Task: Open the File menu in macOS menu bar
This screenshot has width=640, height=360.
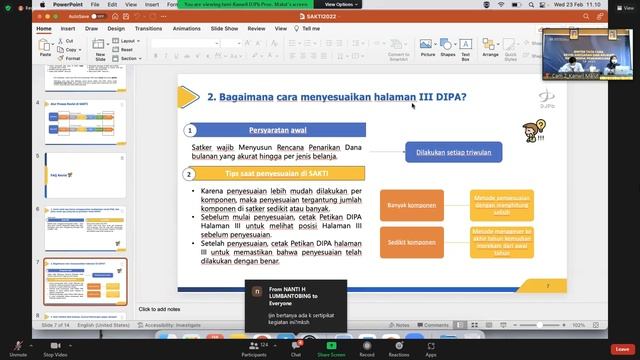Action: click(x=95, y=4)
